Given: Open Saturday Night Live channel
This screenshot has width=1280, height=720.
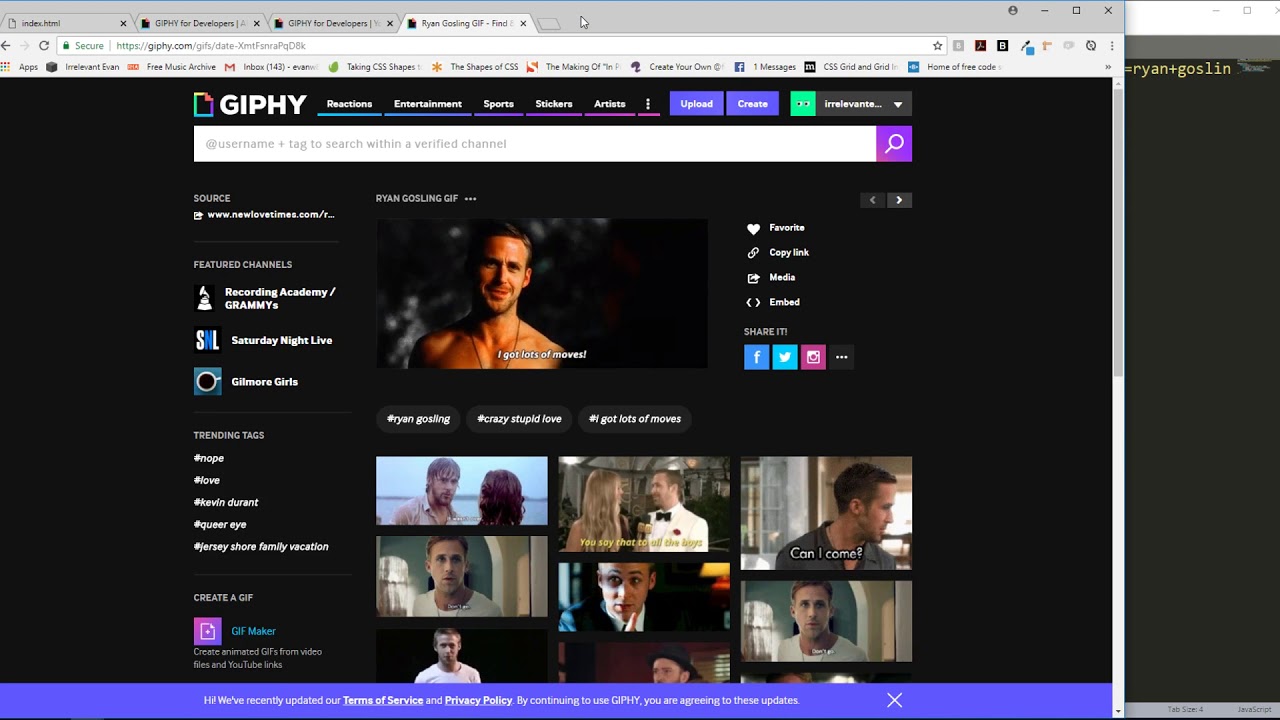Looking at the screenshot, I should (263, 340).
